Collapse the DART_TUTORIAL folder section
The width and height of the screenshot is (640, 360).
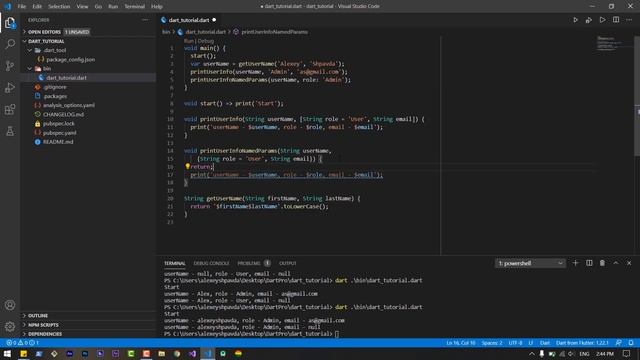(46, 41)
